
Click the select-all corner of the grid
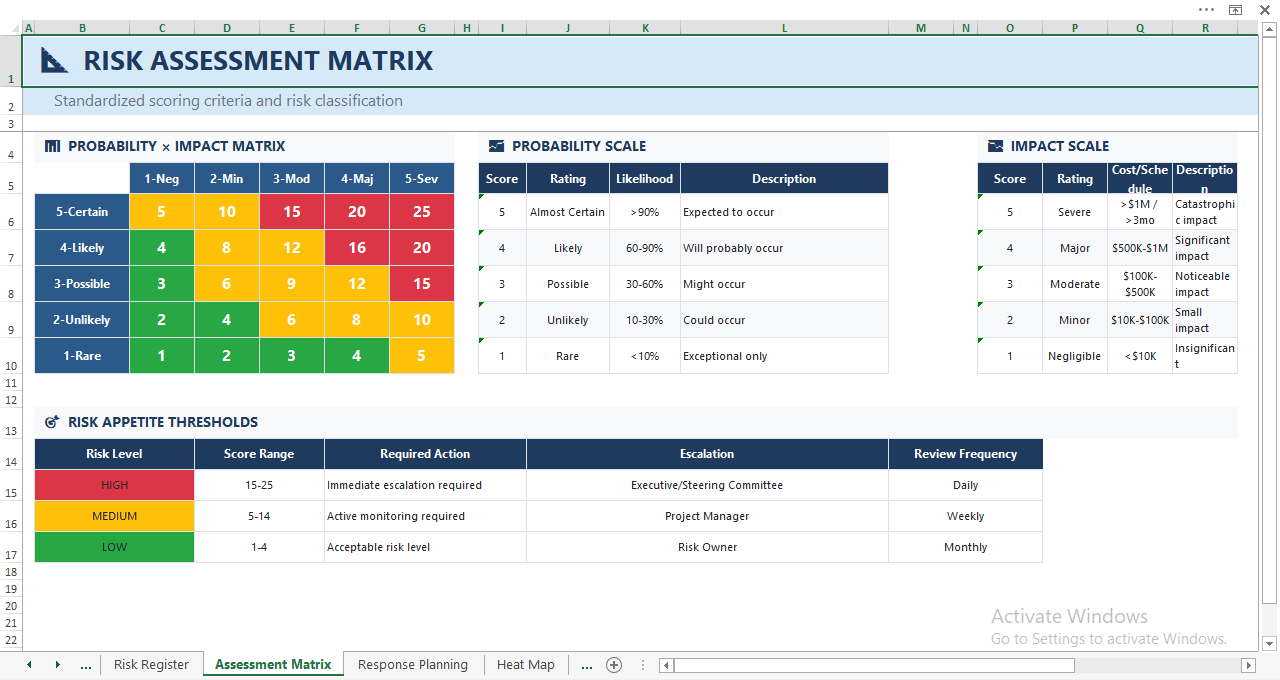pyautogui.click(x=11, y=28)
